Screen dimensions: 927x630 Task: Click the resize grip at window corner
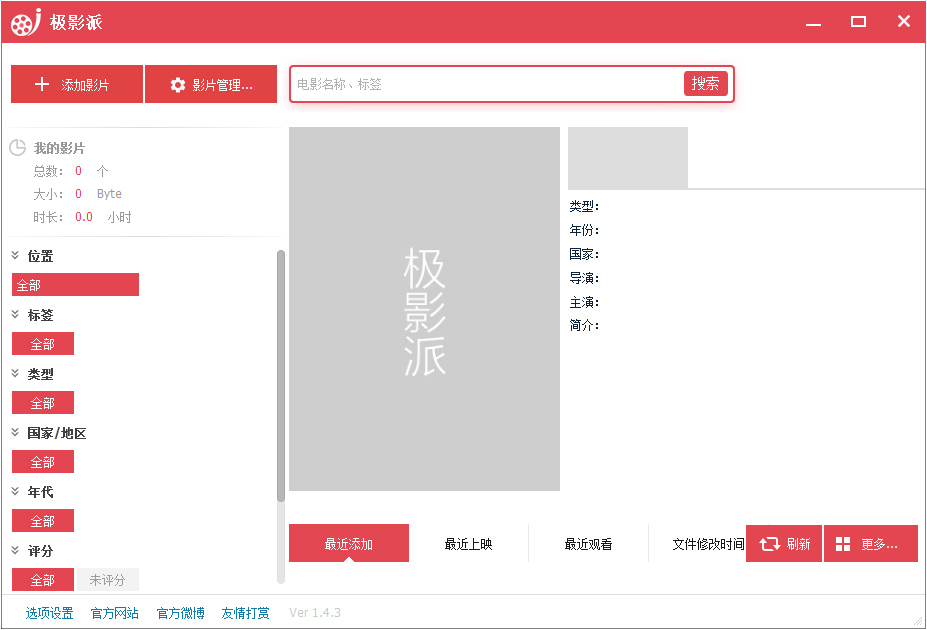(x=917, y=620)
